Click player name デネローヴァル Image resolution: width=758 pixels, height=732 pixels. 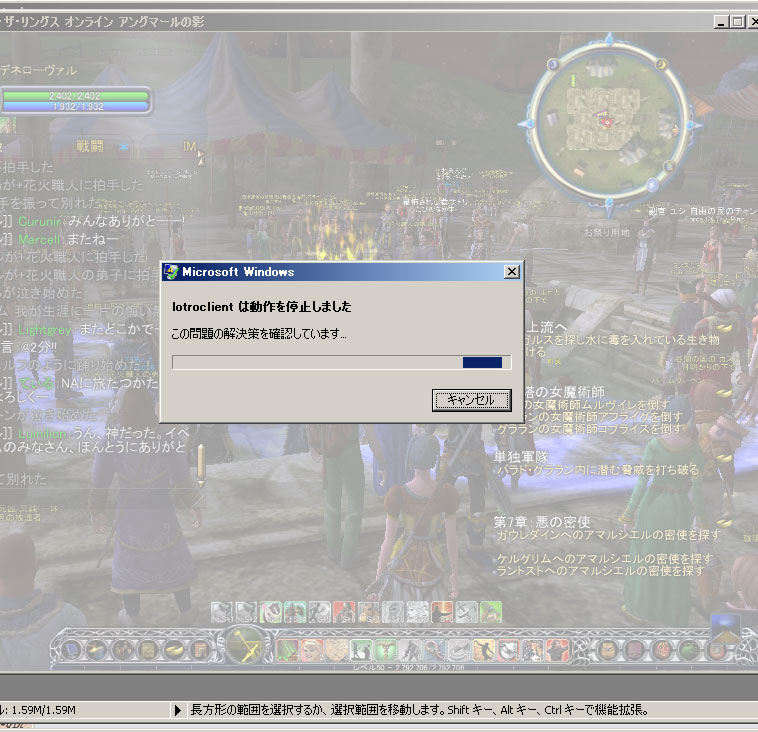38,71
